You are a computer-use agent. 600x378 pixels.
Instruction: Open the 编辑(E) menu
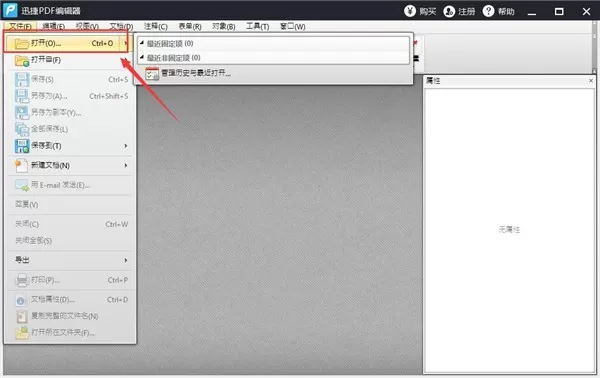54,26
